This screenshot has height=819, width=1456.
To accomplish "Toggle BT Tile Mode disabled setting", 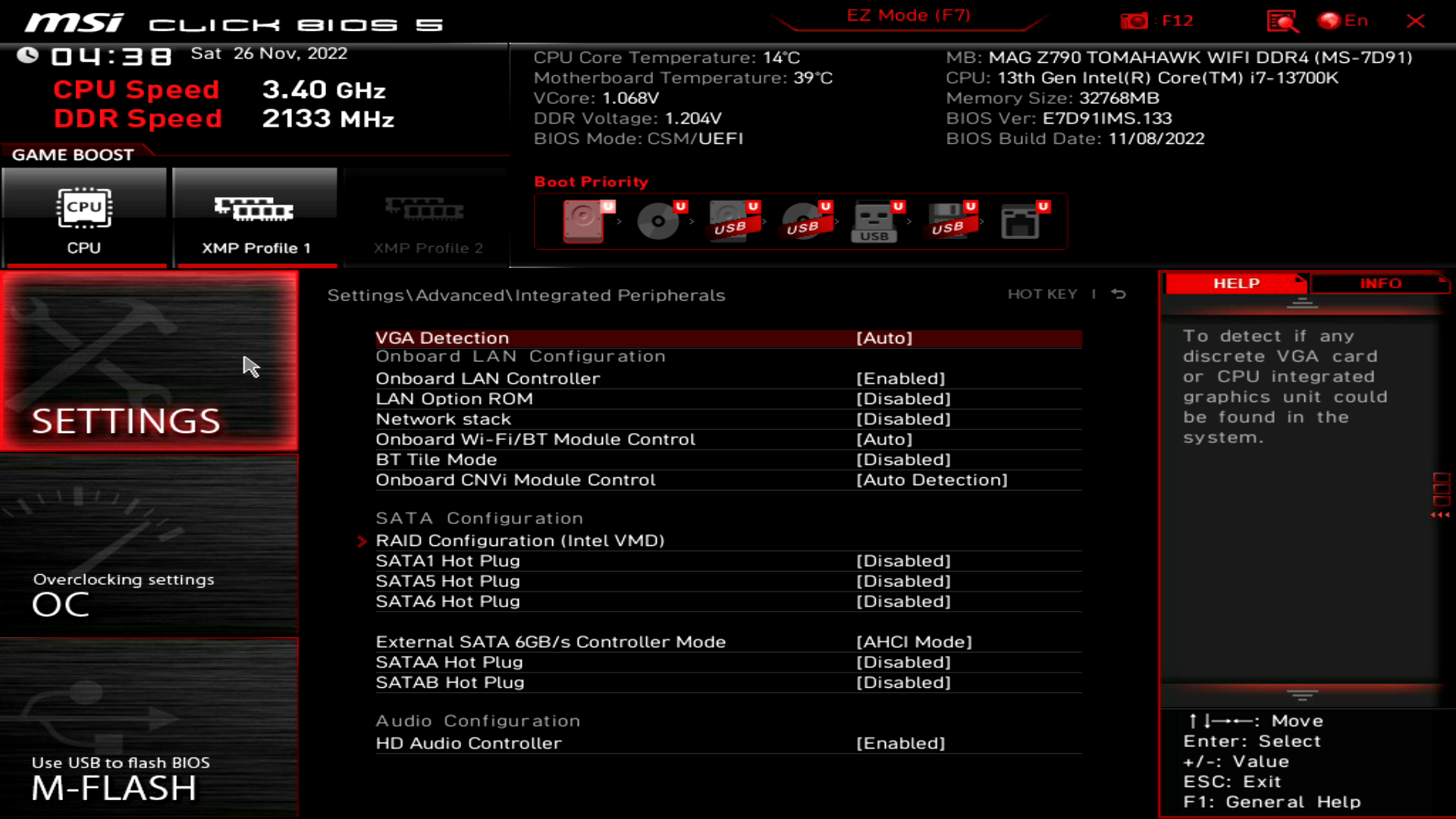I will pyautogui.click(x=903, y=459).
